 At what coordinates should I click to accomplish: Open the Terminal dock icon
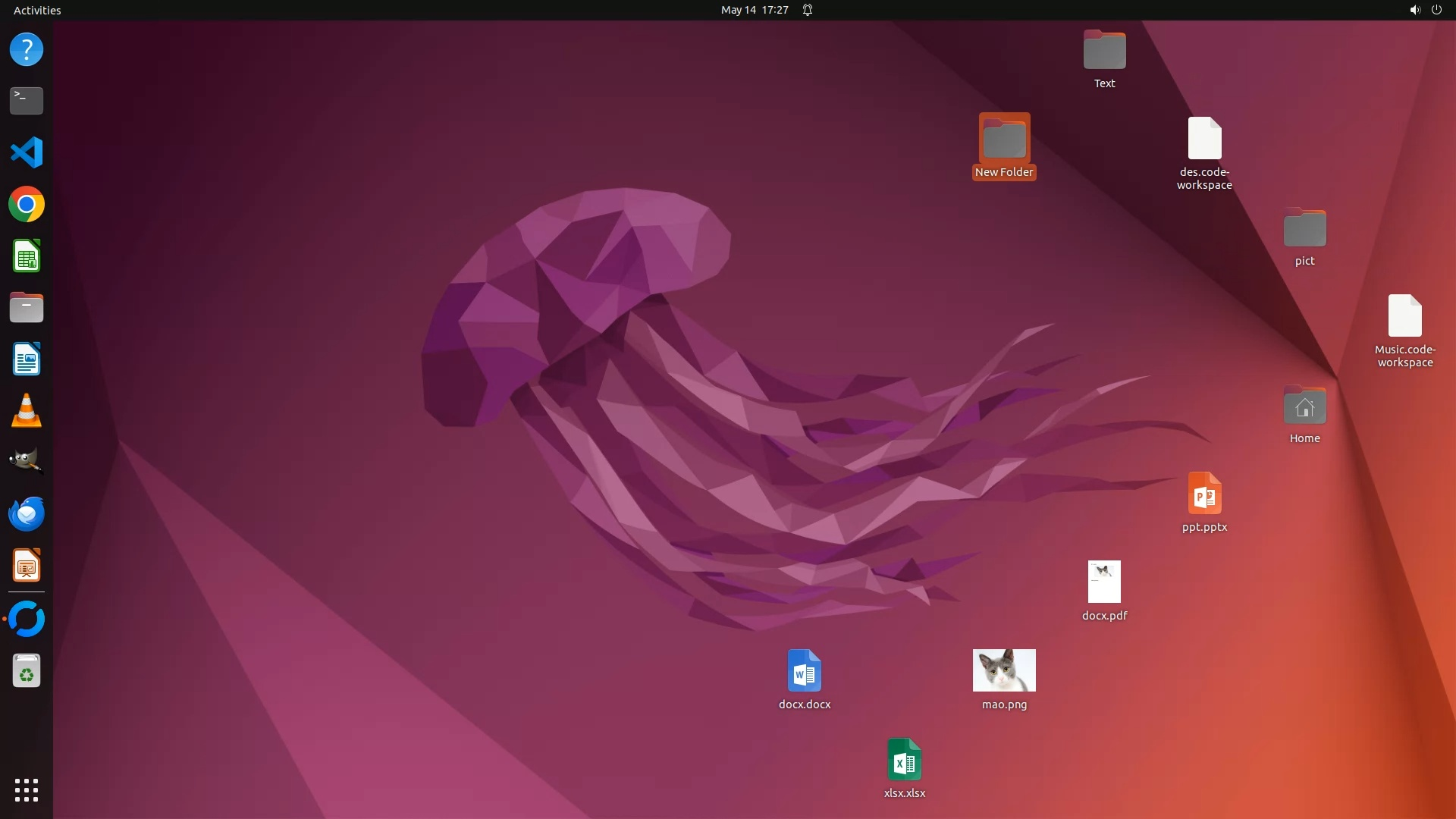(27, 100)
